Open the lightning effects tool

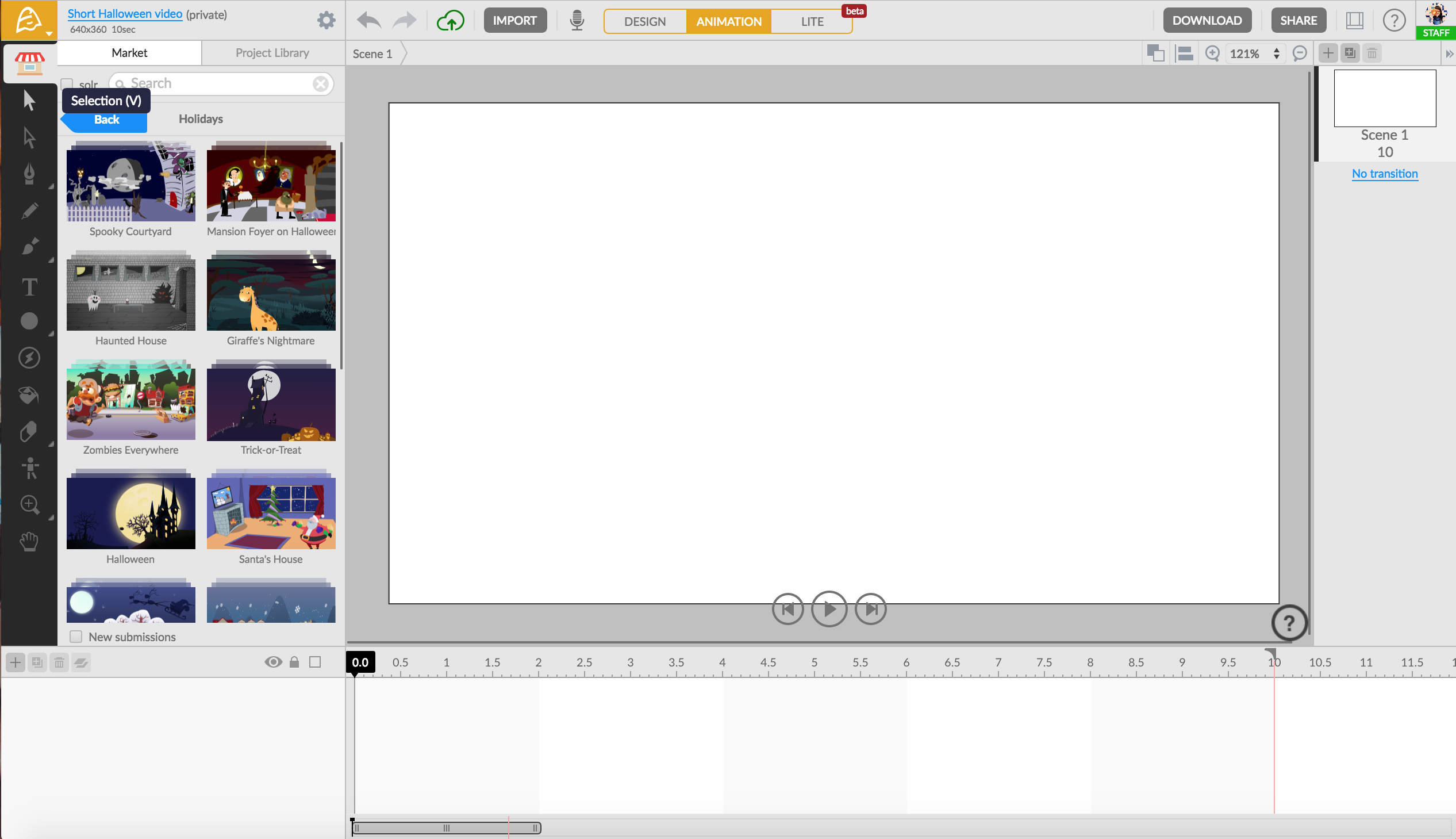[x=29, y=358]
